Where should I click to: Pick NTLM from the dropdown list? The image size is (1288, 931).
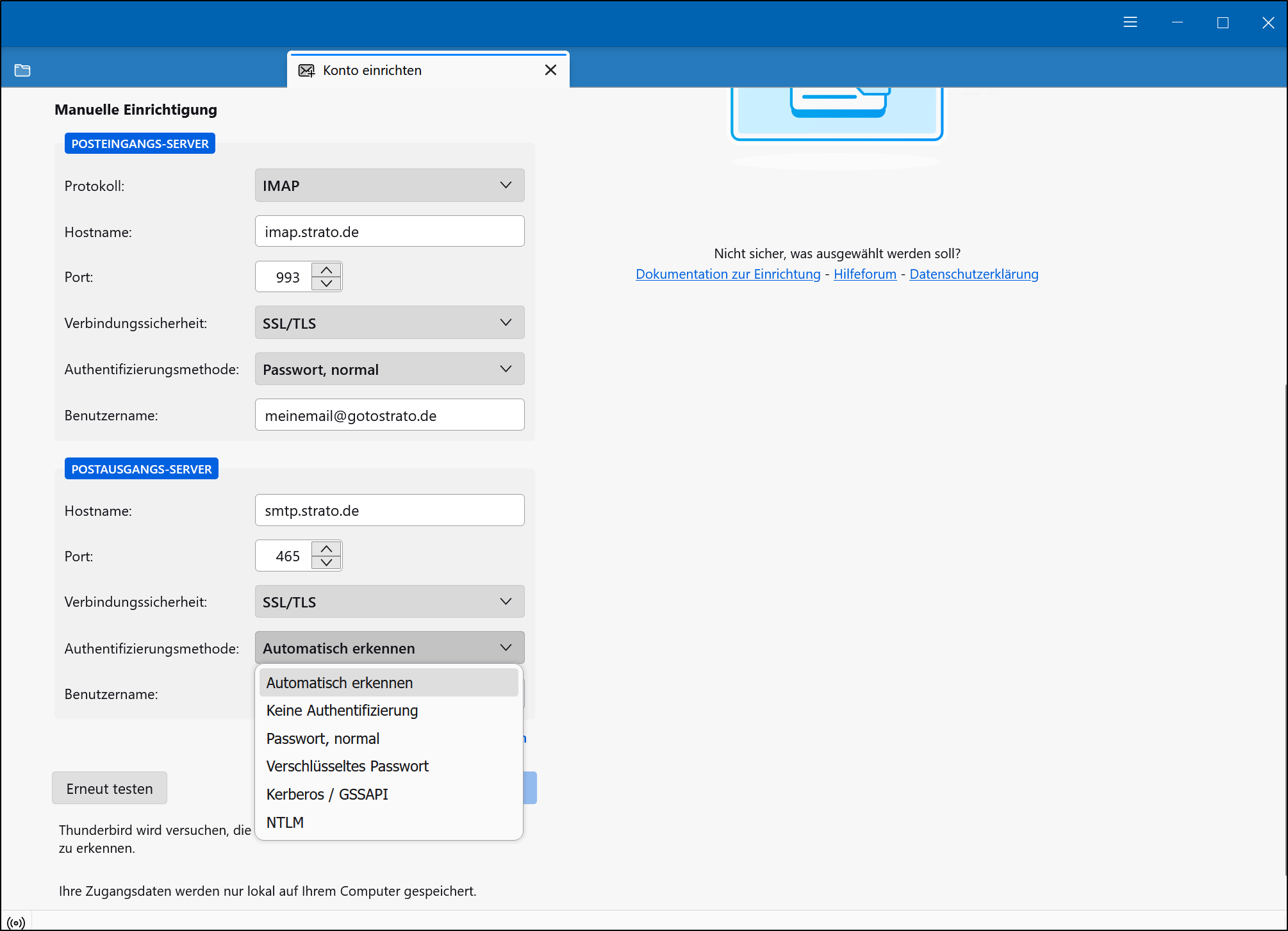(x=285, y=823)
